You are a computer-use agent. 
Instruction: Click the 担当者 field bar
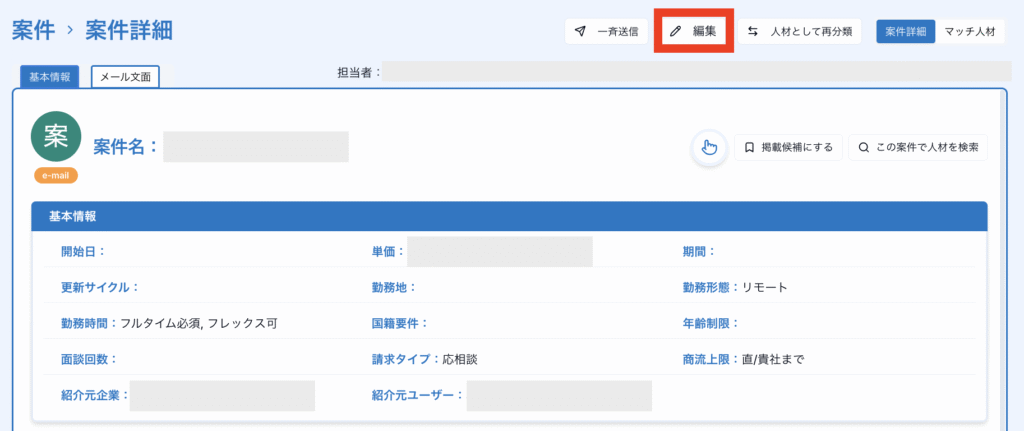pyautogui.click(x=697, y=72)
